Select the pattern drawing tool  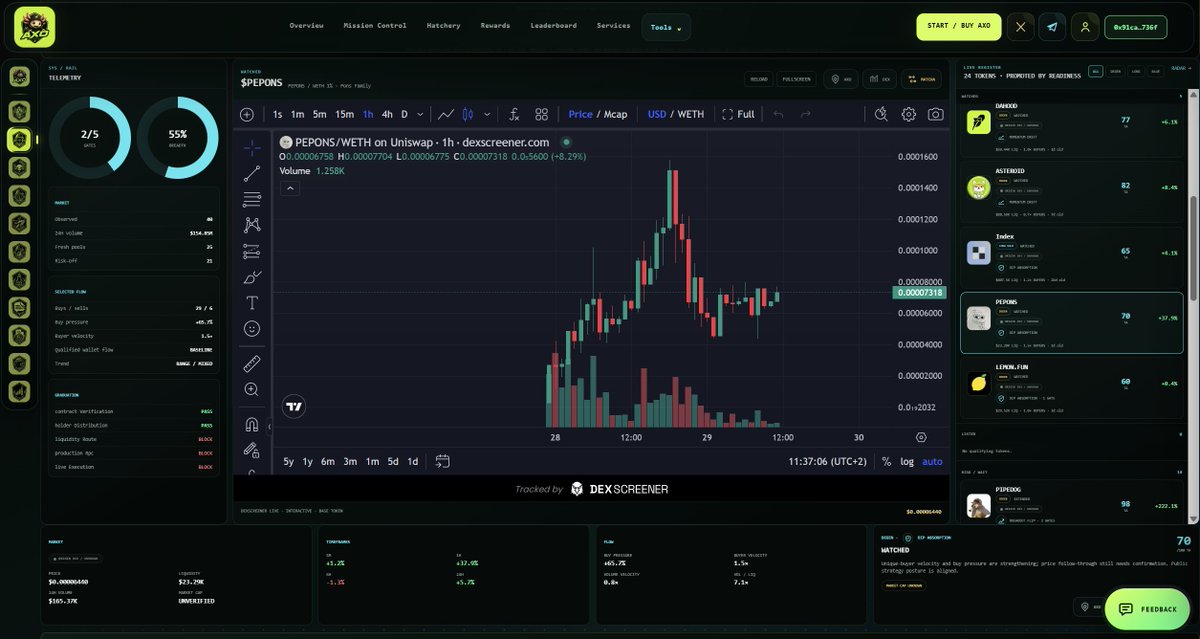click(251, 225)
